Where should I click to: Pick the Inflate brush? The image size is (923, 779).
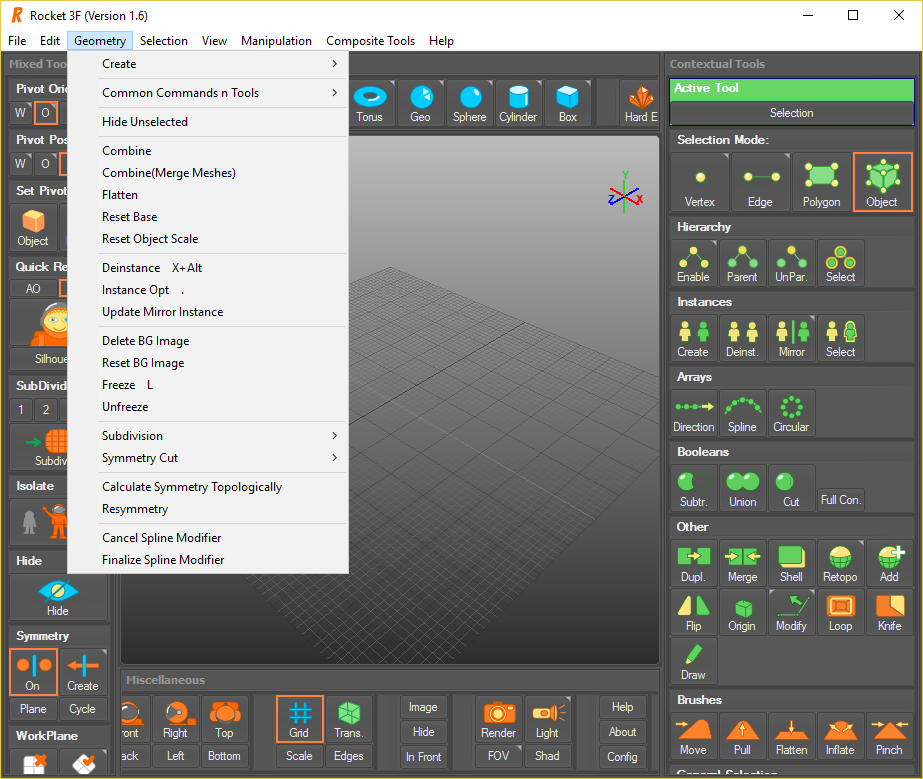click(x=840, y=736)
